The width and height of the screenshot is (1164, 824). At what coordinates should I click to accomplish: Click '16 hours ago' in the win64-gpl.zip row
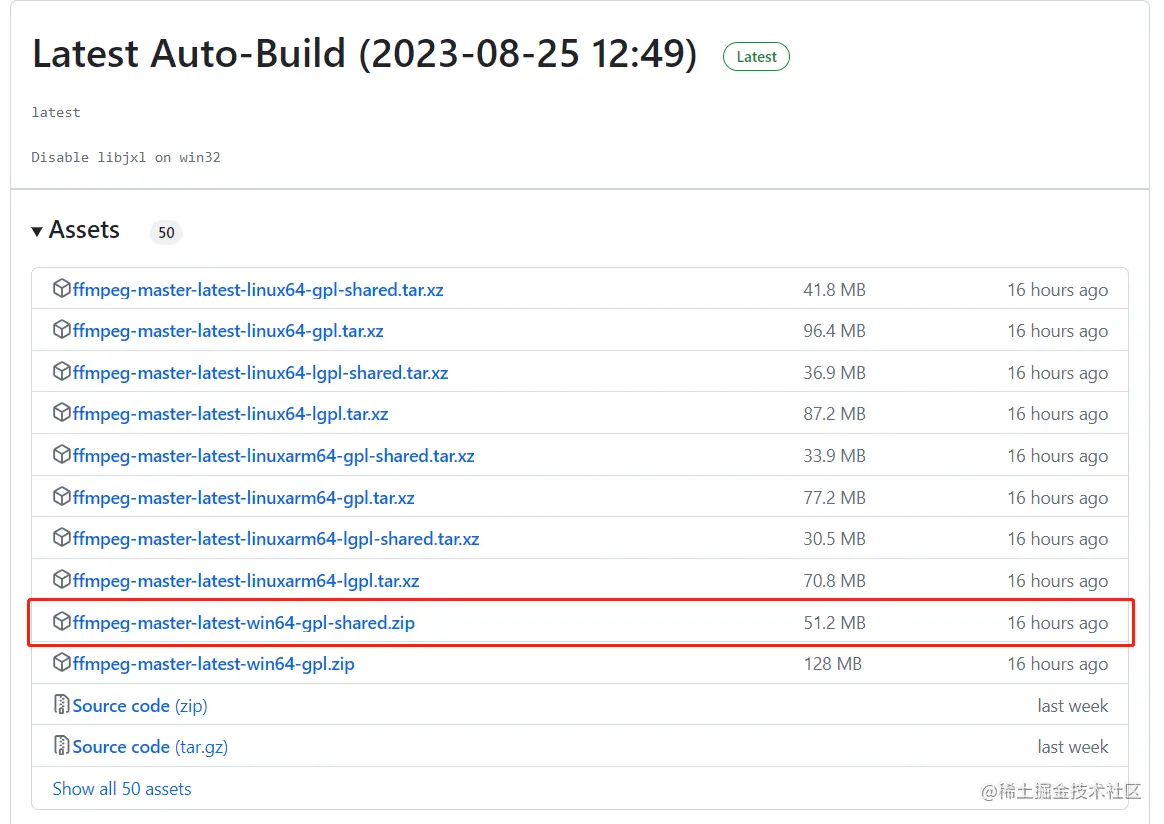tap(1057, 664)
